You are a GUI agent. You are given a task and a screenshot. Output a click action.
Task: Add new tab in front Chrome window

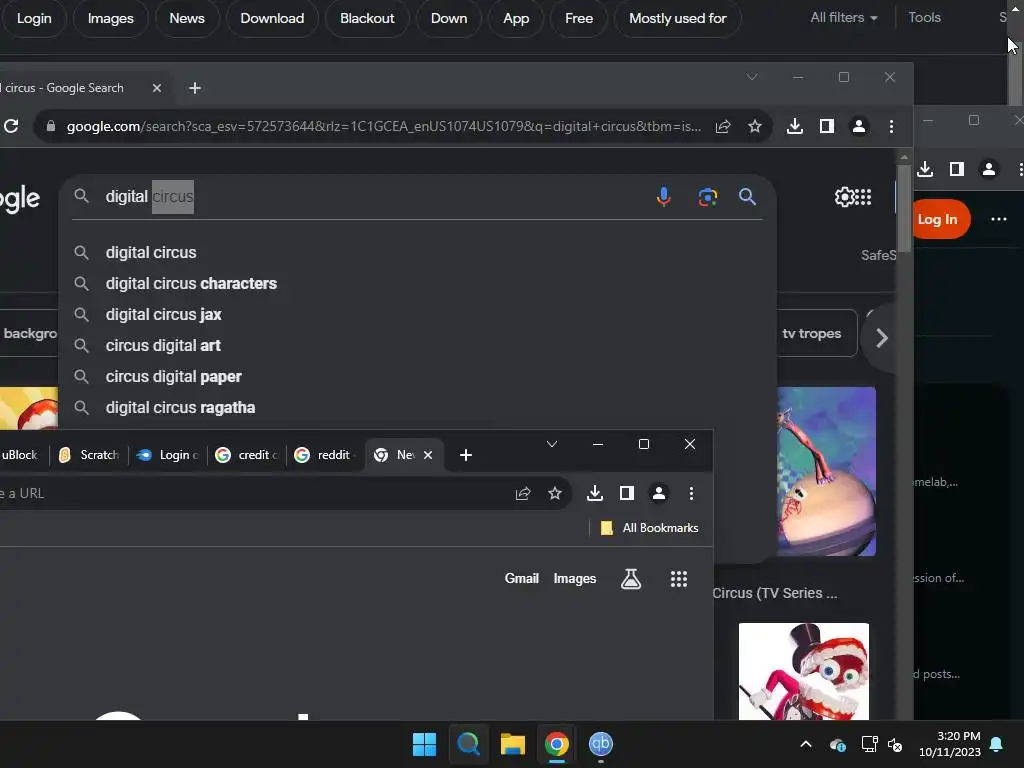[466, 455]
